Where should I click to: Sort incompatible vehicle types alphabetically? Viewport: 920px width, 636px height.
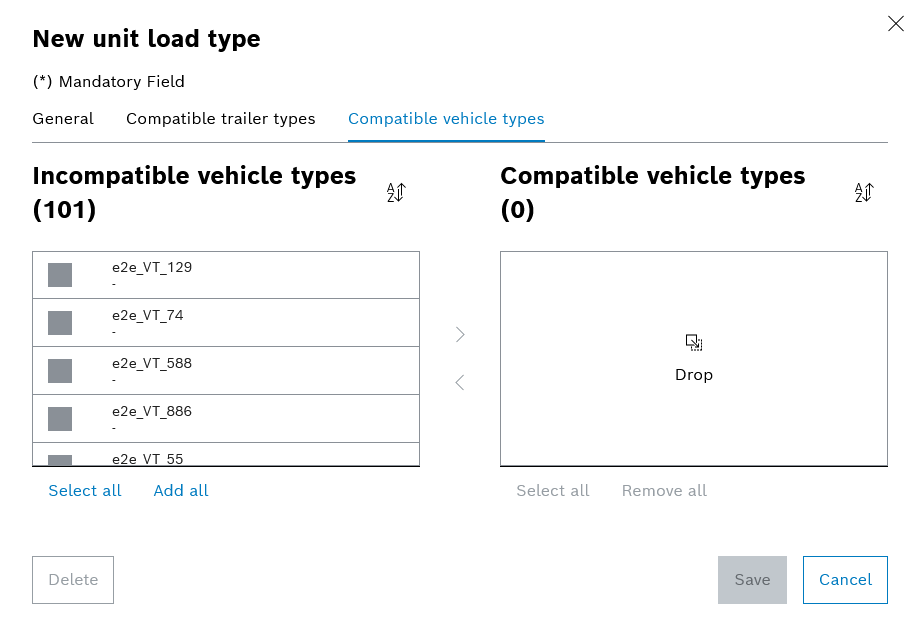pos(396,192)
